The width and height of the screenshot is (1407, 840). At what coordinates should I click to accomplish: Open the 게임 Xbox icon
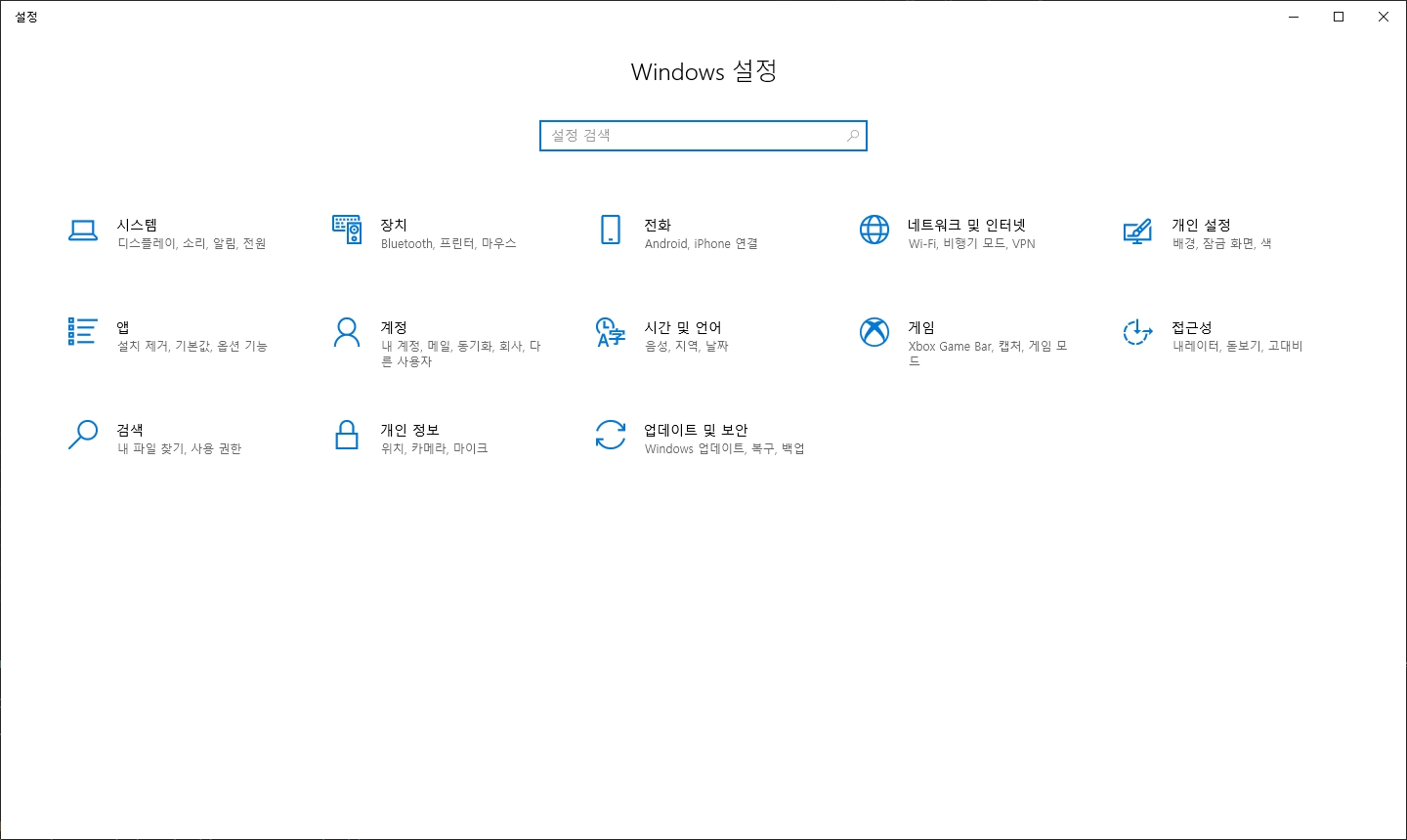874,332
